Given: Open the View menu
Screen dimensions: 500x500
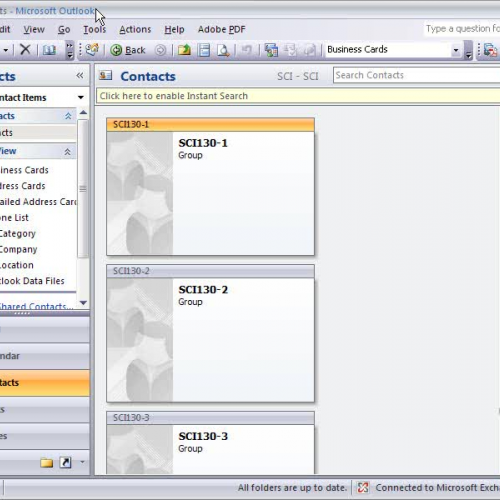Looking at the screenshot, I should (x=34, y=30).
